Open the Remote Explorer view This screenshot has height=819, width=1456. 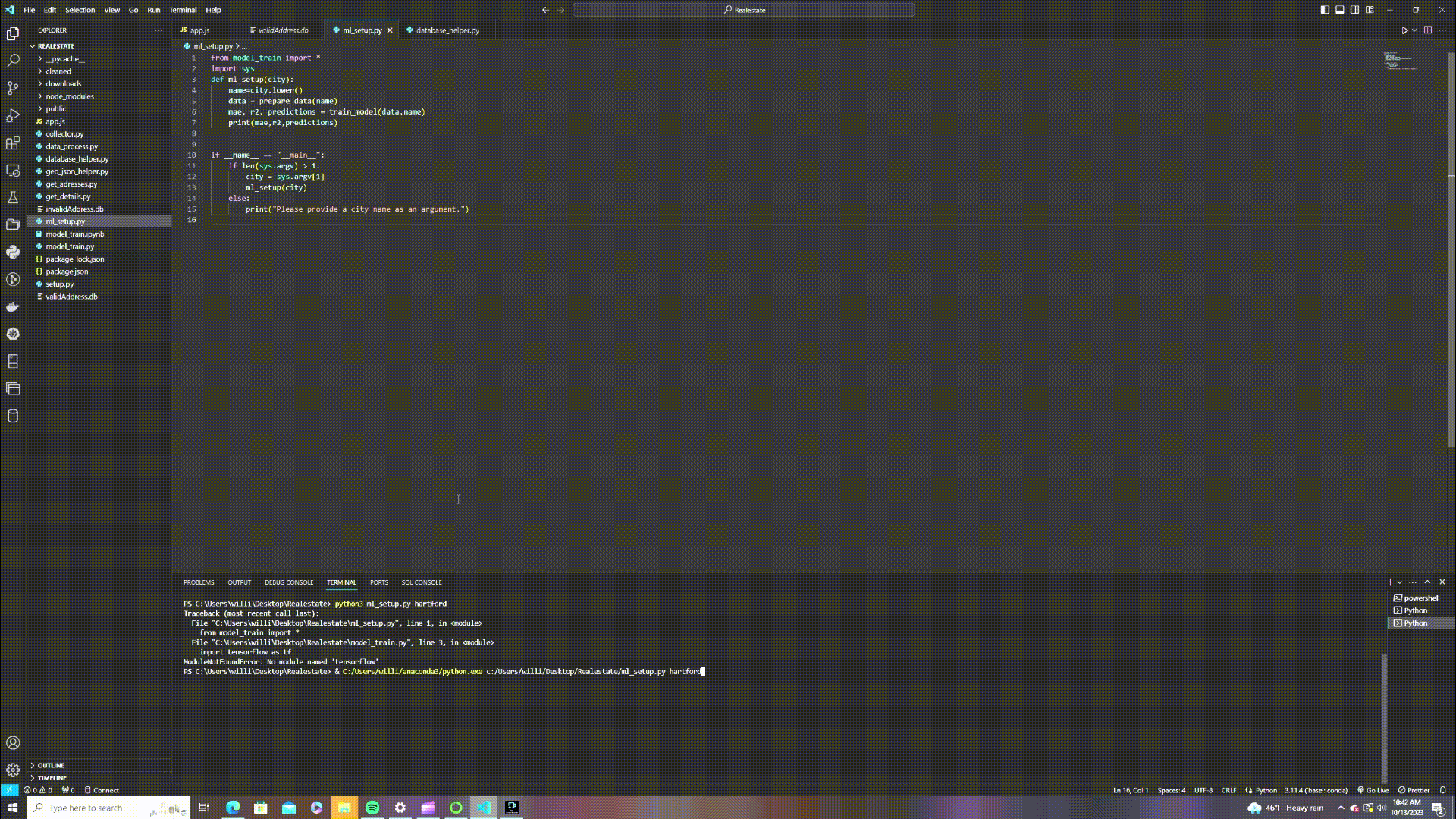(x=13, y=170)
